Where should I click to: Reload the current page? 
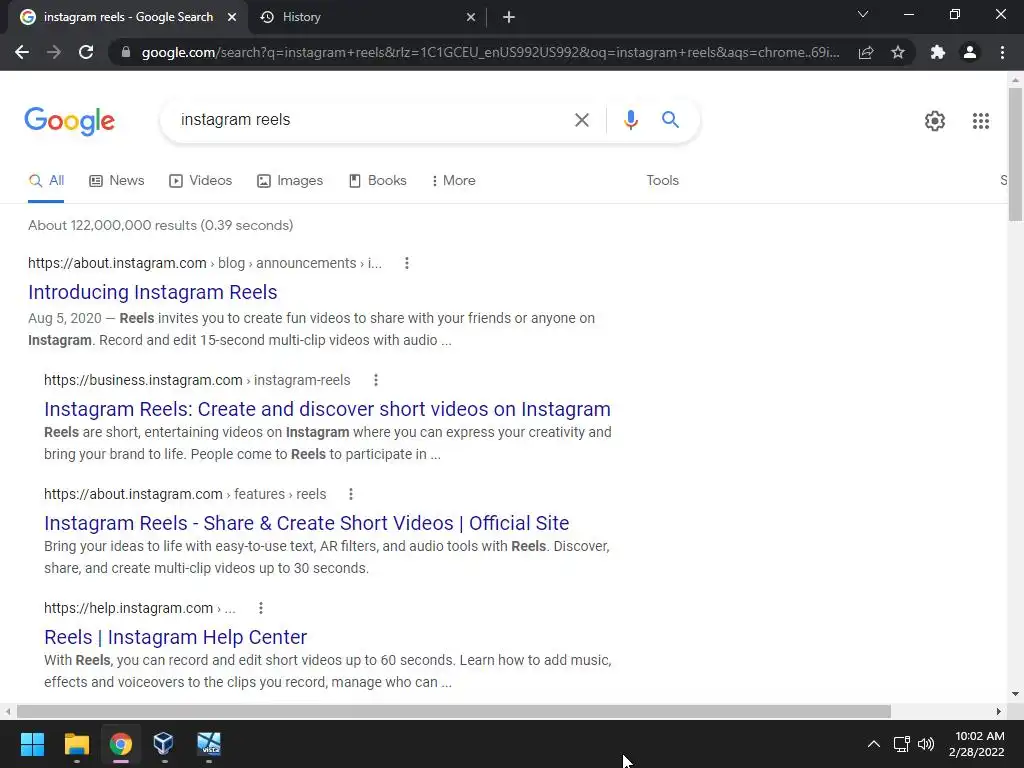tap(86, 52)
